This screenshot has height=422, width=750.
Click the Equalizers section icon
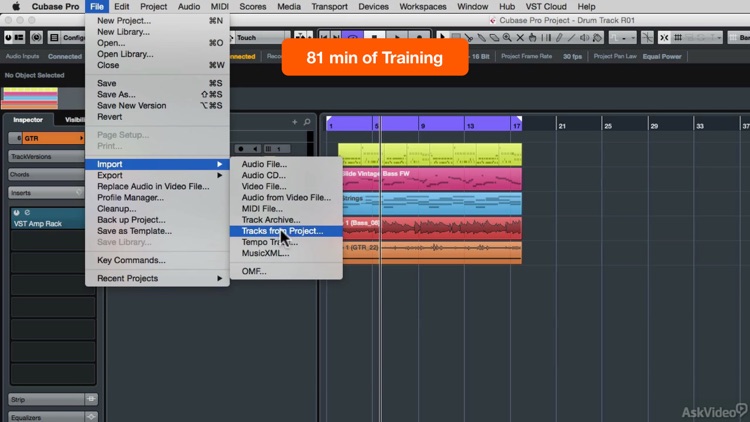[x=91, y=417]
